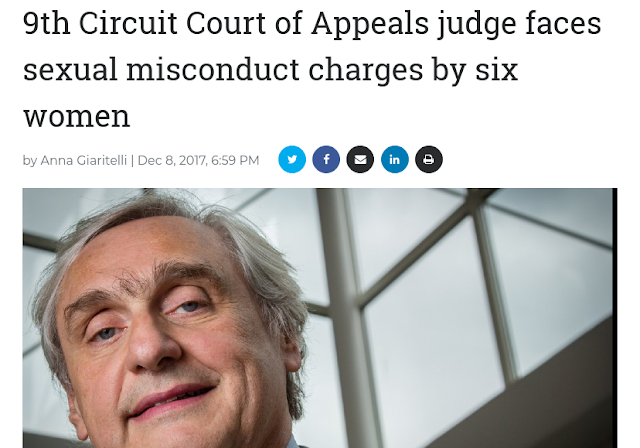The width and height of the screenshot is (640, 448).
Task: Open author Anna Giaritelli's profile link
Action: point(84,160)
